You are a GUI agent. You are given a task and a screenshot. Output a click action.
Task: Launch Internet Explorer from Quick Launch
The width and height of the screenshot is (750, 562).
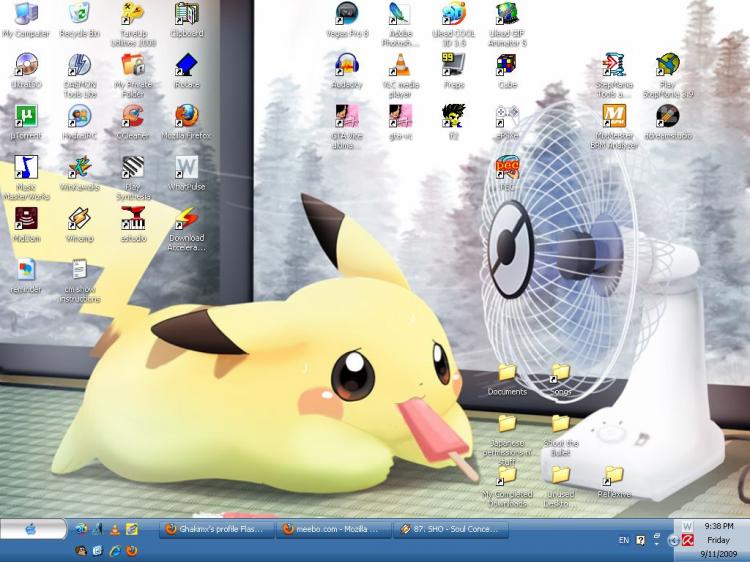[x=115, y=551]
